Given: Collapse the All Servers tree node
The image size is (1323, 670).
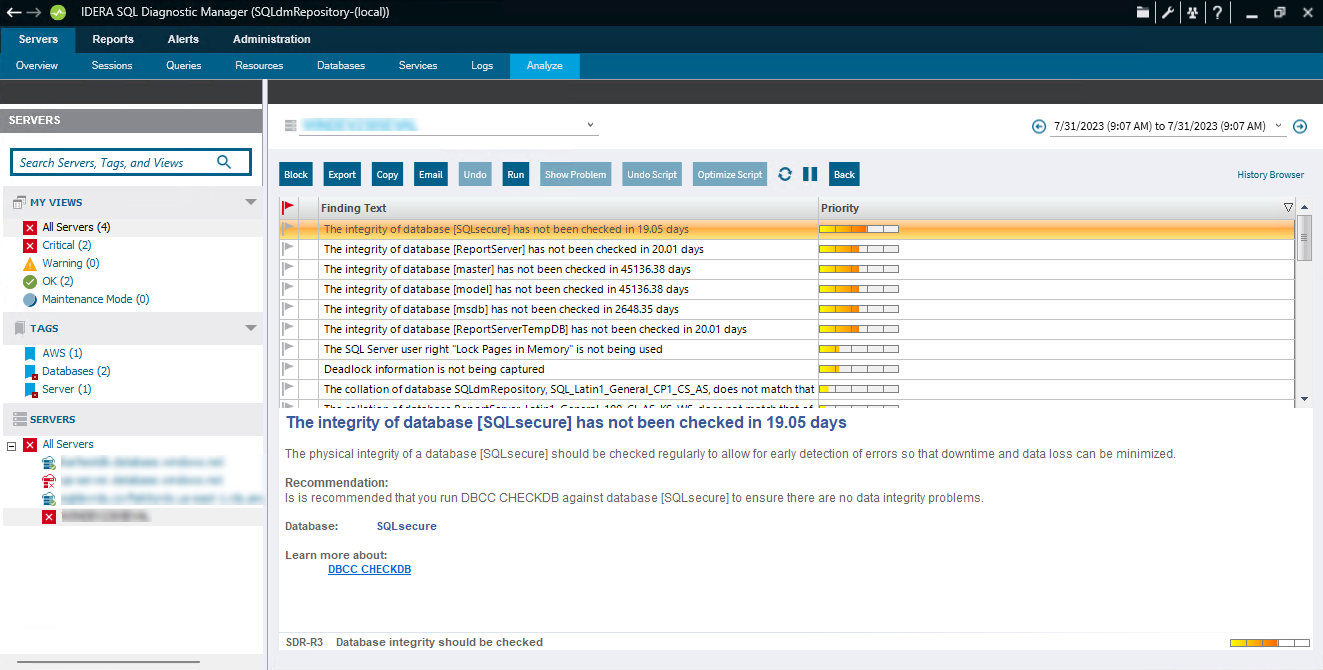Looking at the screenshot, I should click(12, 445).
